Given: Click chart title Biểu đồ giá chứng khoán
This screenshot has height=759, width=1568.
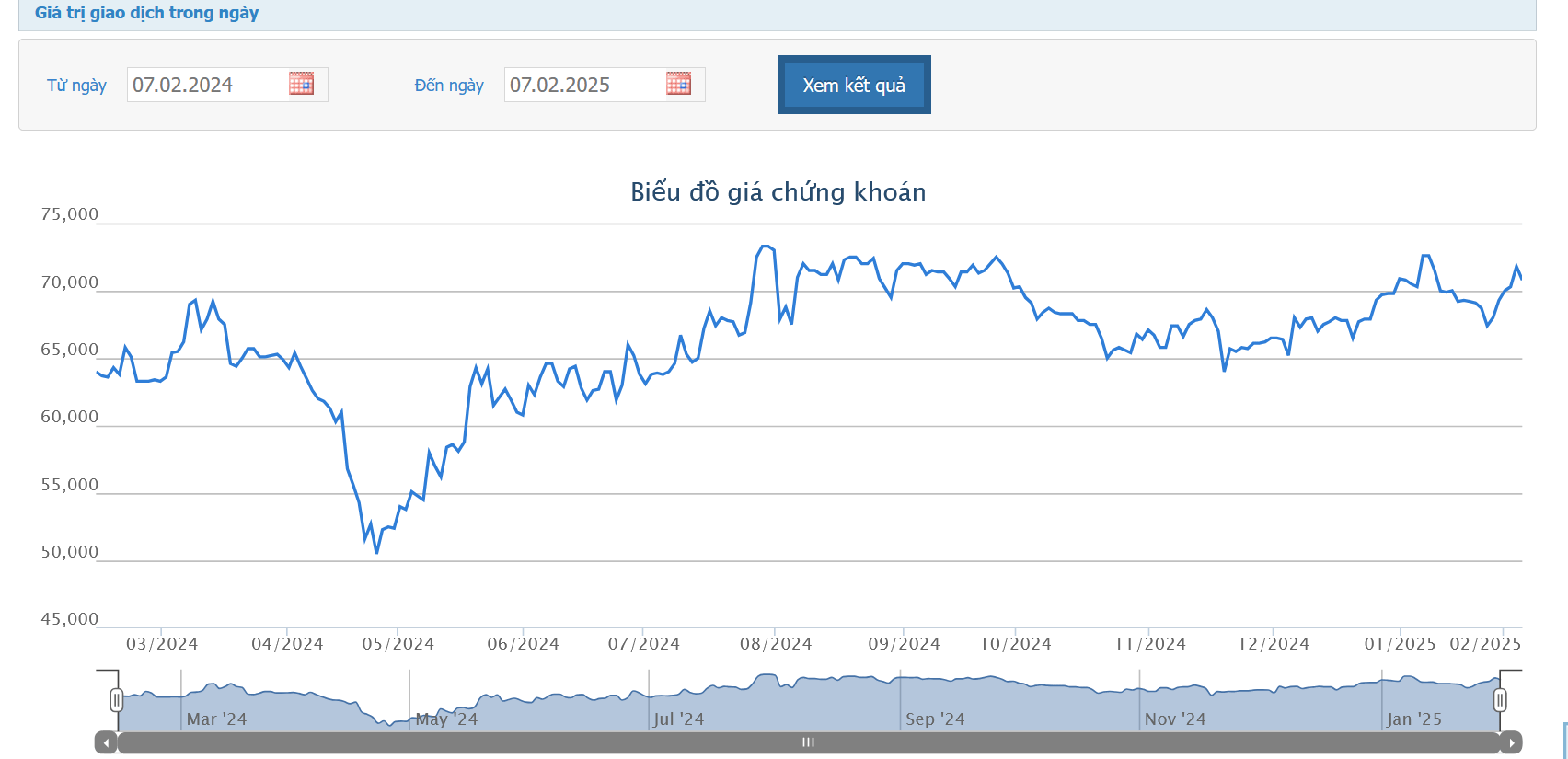Looking at the screenshot, I should [778, 191].
